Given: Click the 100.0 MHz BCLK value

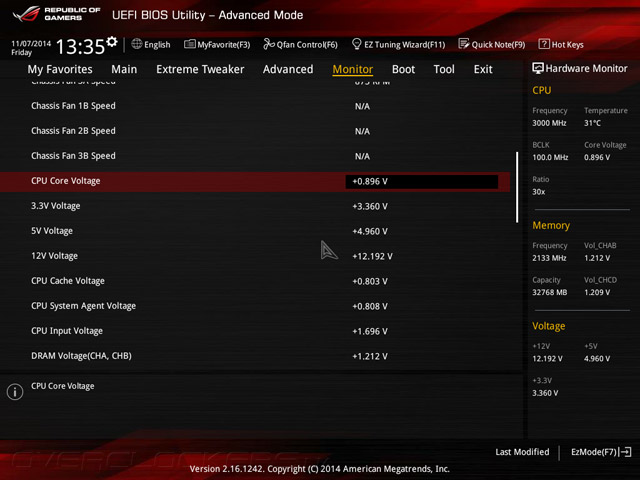Looking at the screenshot, I should pos(550,157).
